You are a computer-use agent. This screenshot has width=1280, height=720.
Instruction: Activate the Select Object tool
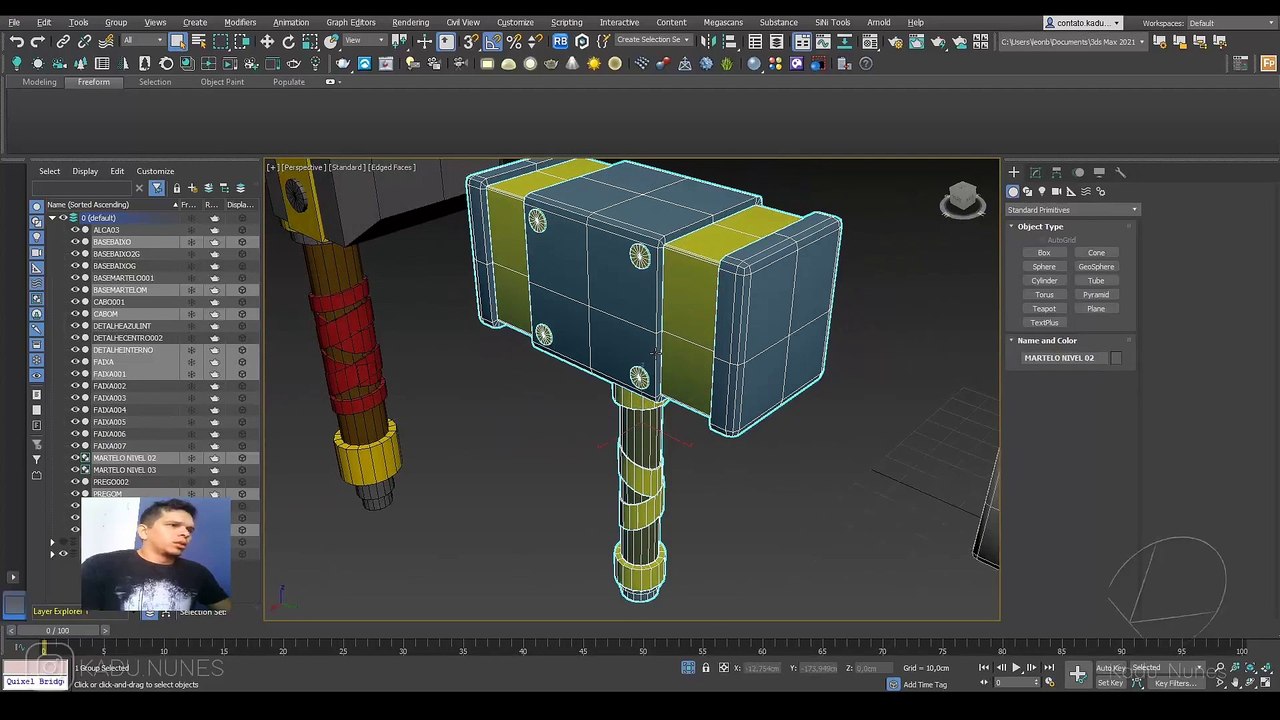(177, 41)
